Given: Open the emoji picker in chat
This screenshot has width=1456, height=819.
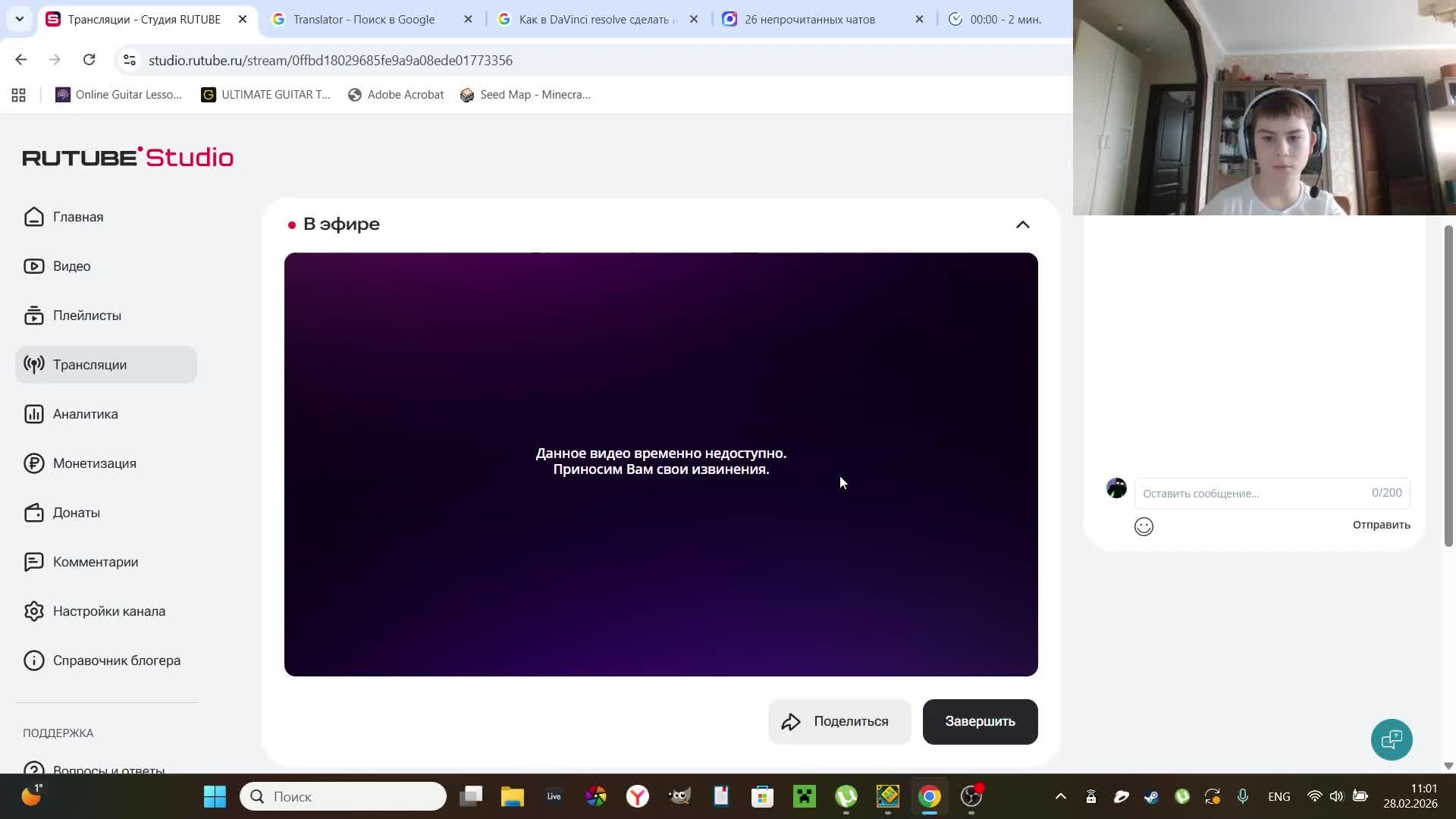Looking at the screenshot, I should pyautogui.click(x=1144, y=526).
